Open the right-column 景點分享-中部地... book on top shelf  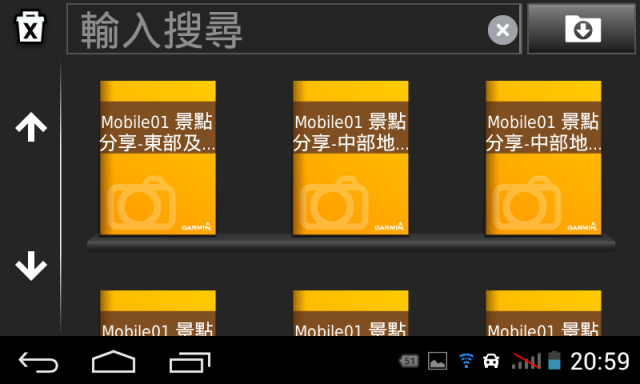click(543, 158)
